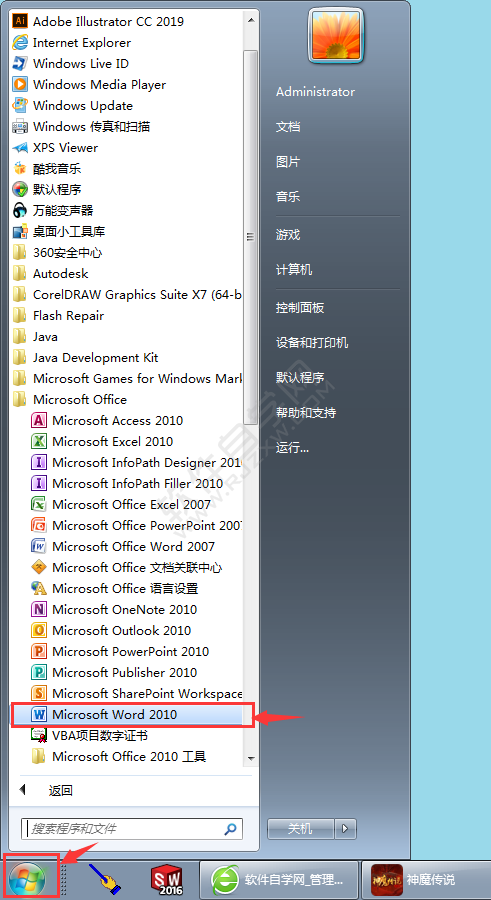Launch Microsoft Office Excel 2007
This screenshot has height=900, width=491.
pyautogui.click(x=121, y=505)
